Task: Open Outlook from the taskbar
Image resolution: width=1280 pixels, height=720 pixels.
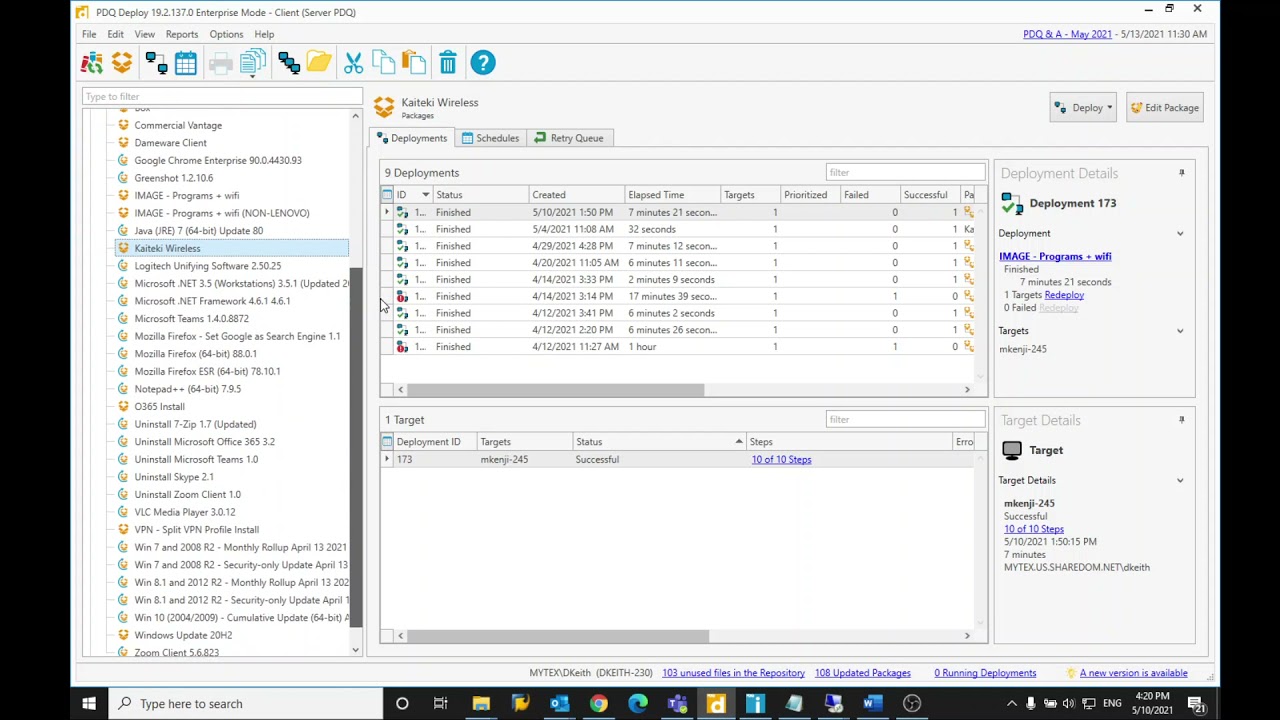Action: [x=559, y=704]
